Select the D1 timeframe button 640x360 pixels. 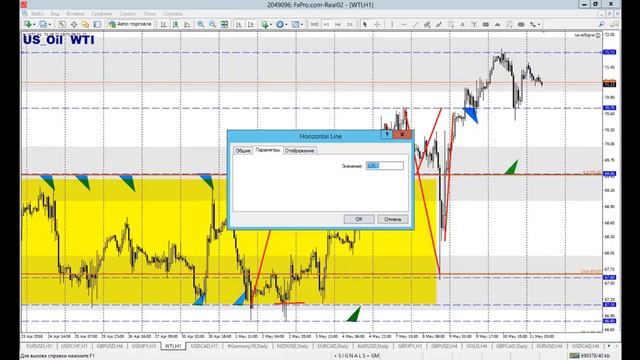pos(349,24)
